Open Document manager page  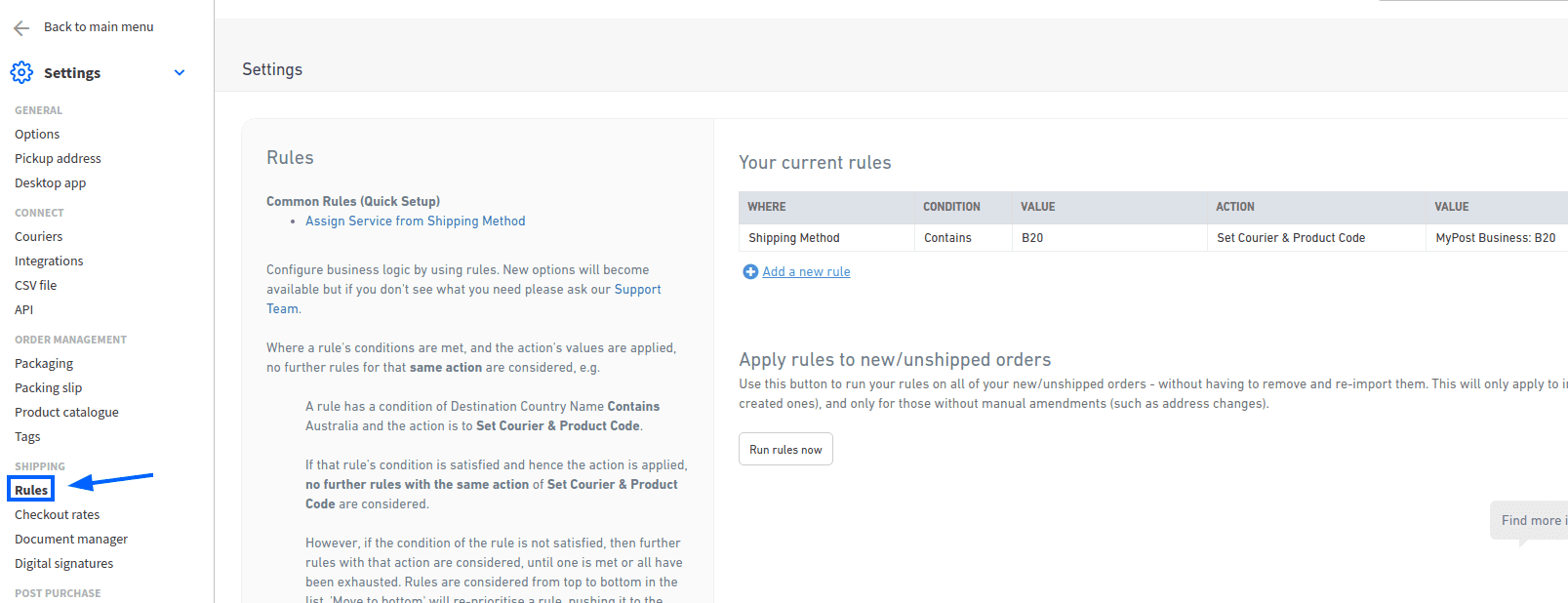71,540
